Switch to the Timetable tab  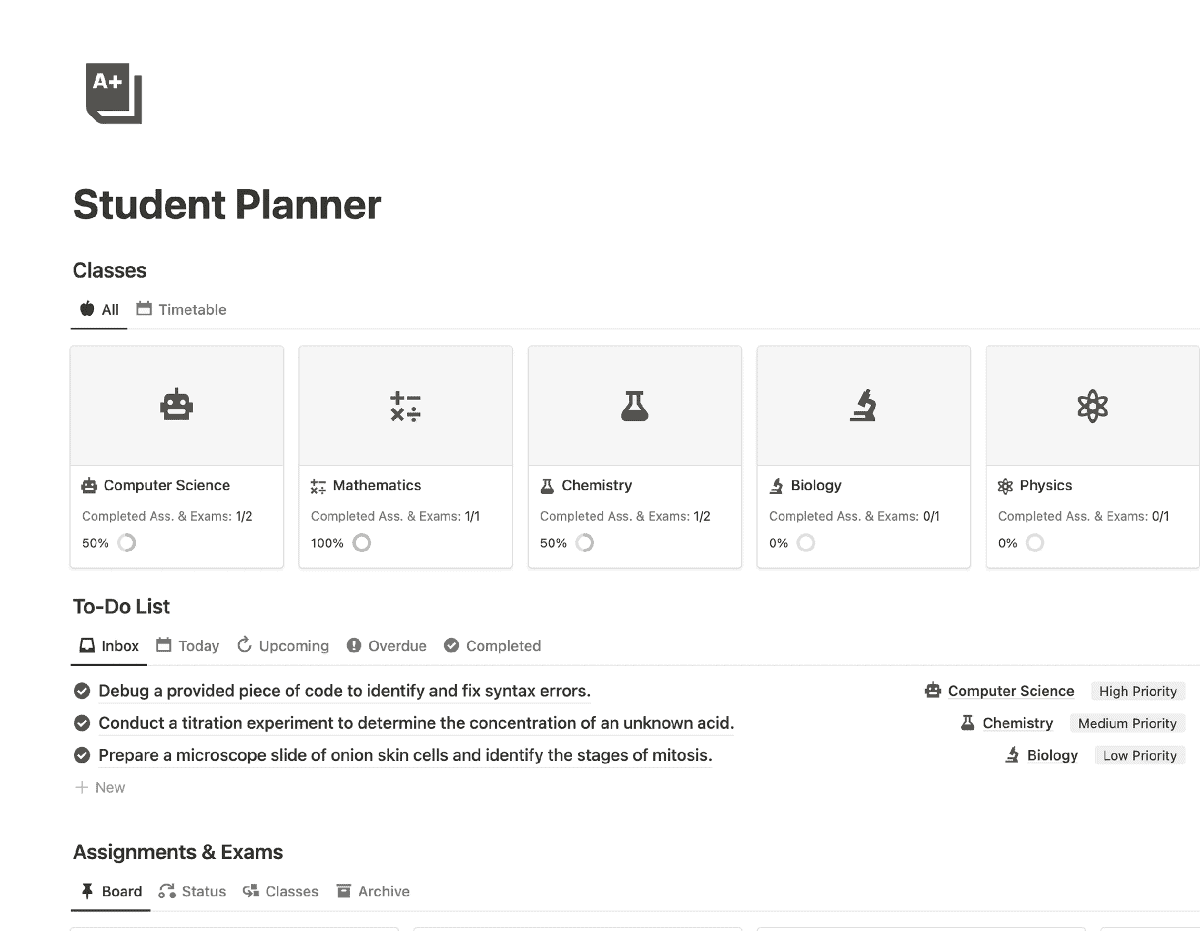tap(181, 309)
